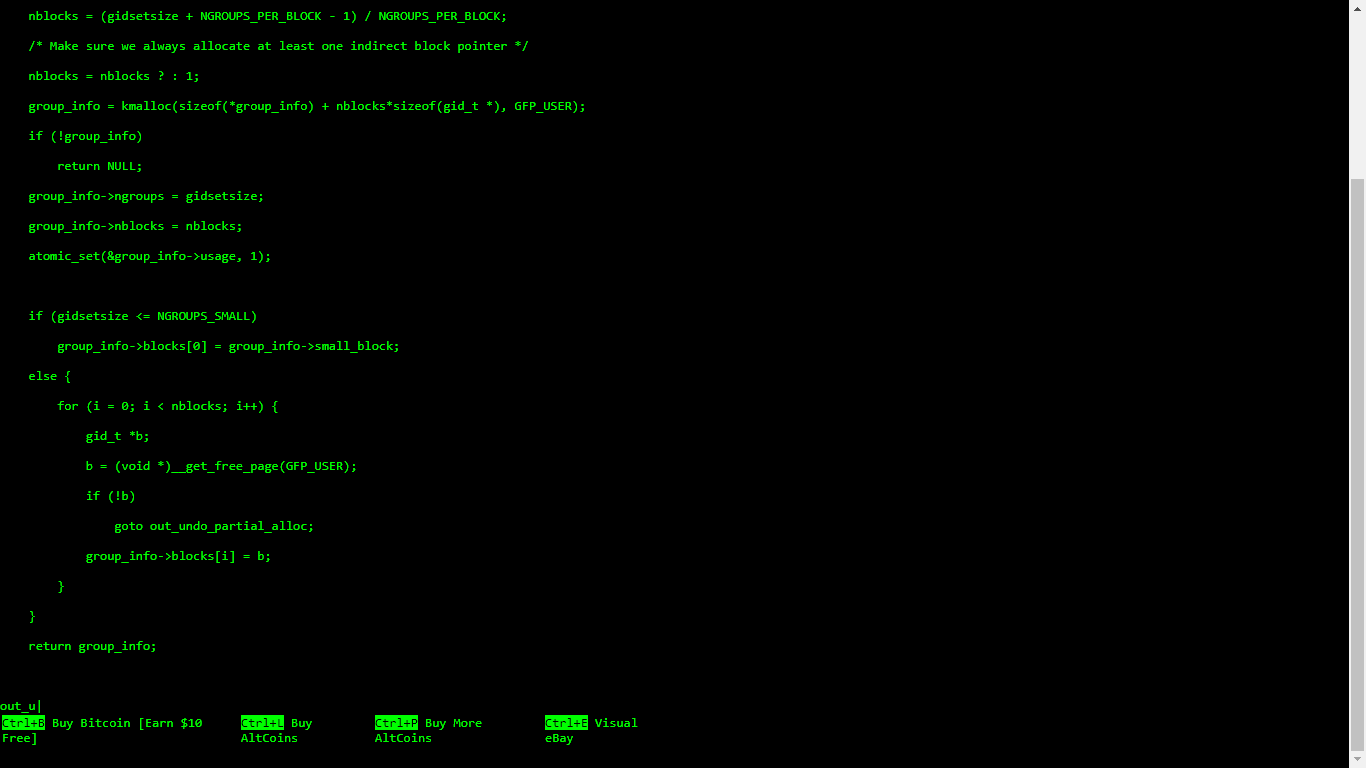Click the return group_info; statement
1366x768 pixels.
(x=92, y=645)
